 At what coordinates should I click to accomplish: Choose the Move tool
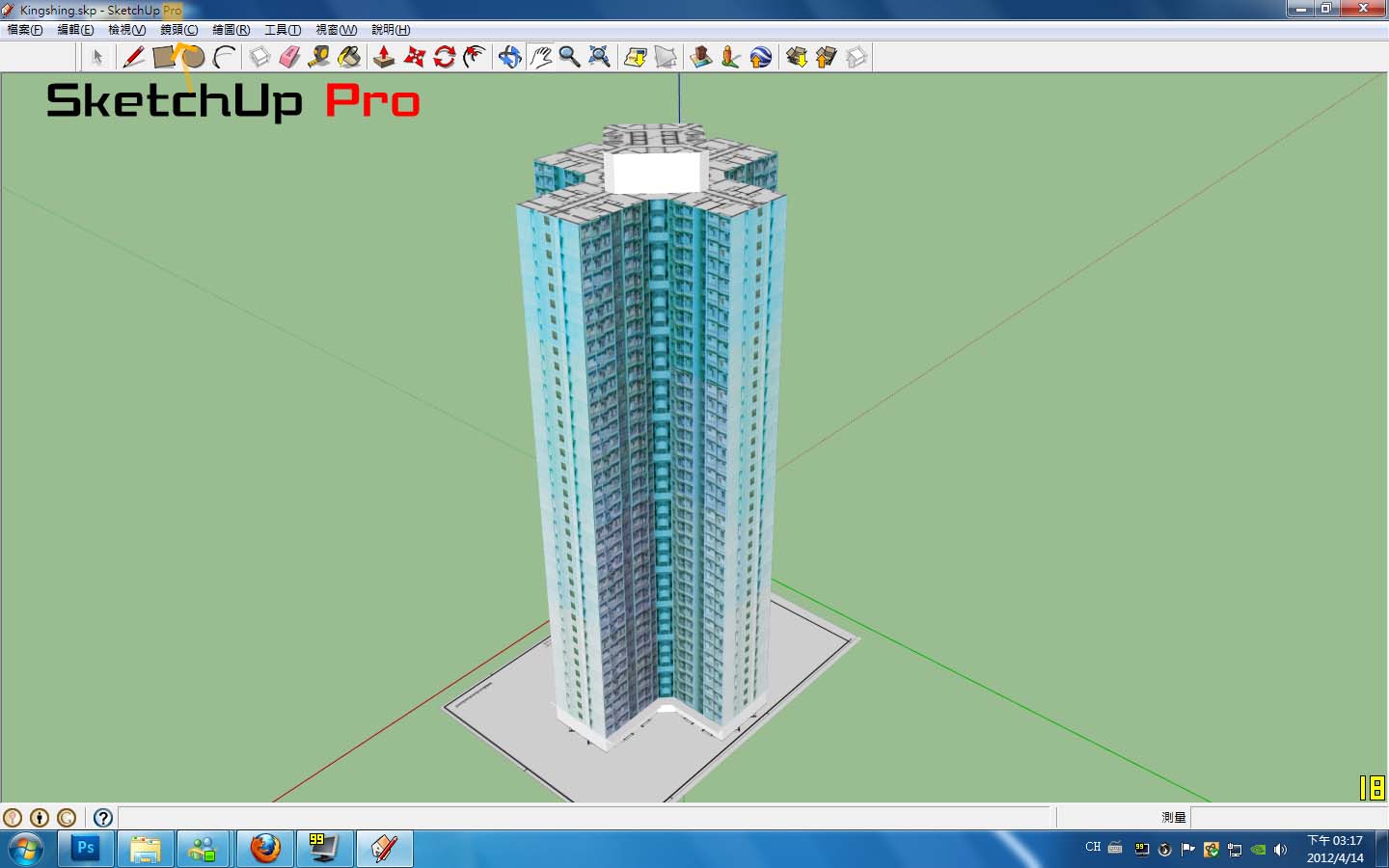tap(414, 57)
